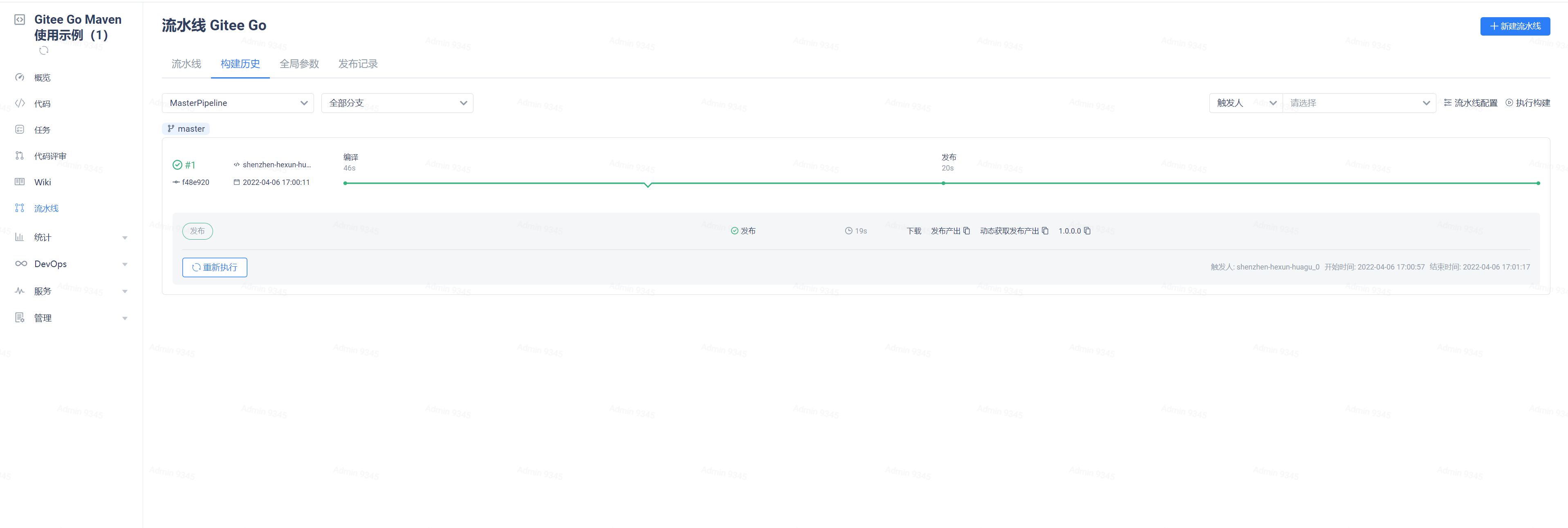Click the repository code icon beside project title

pyautogui.click(x=20, y=20)
